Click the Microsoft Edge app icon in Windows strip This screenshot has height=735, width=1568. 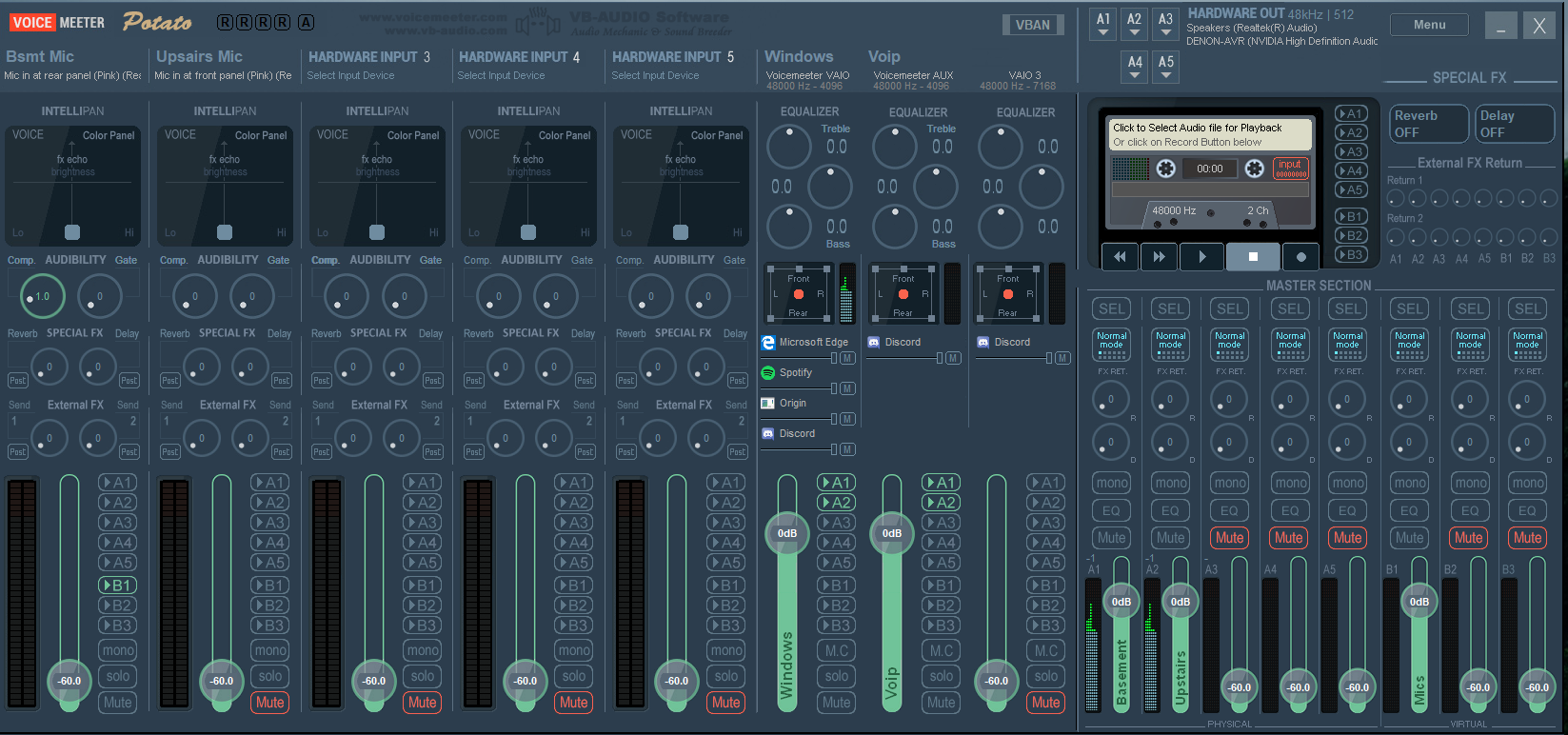click(x=768, y=342)
